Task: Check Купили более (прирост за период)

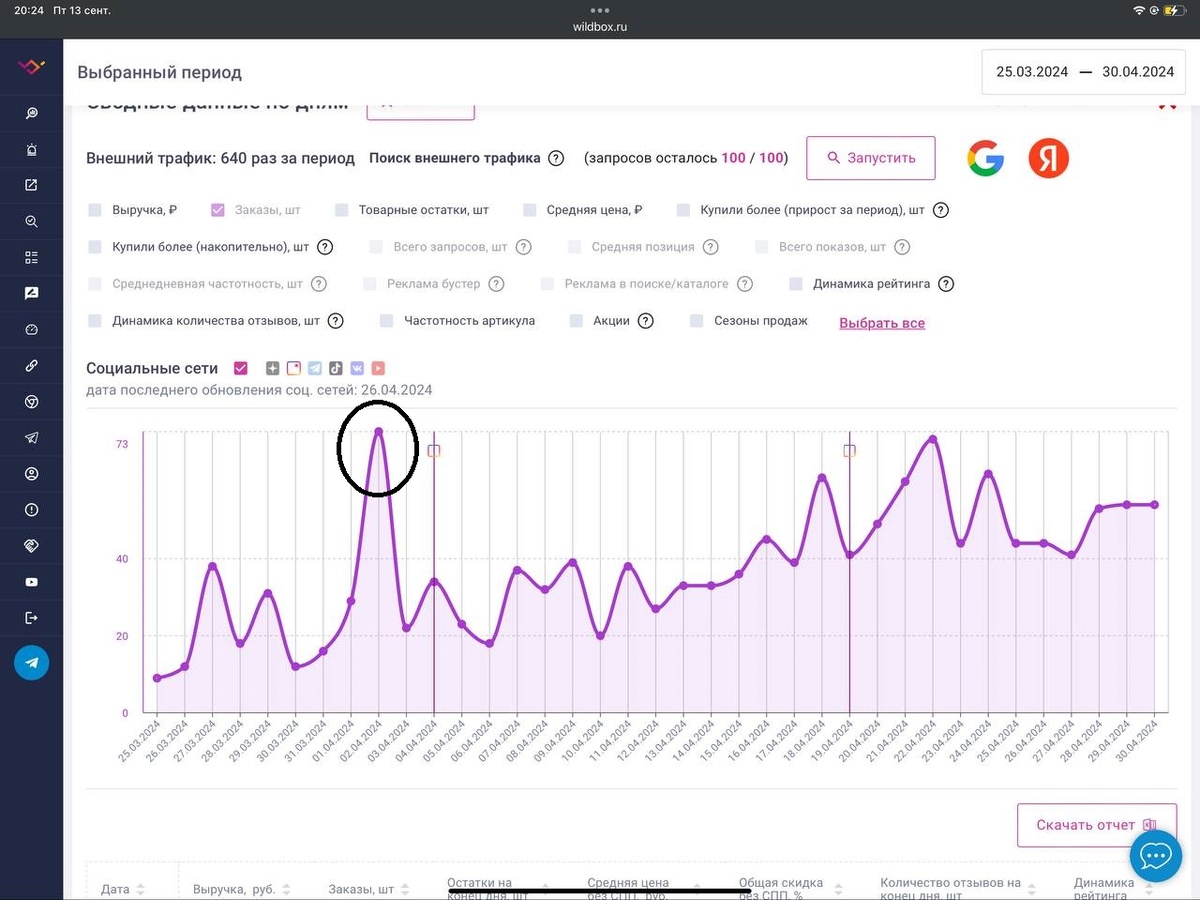Action: 683,210
